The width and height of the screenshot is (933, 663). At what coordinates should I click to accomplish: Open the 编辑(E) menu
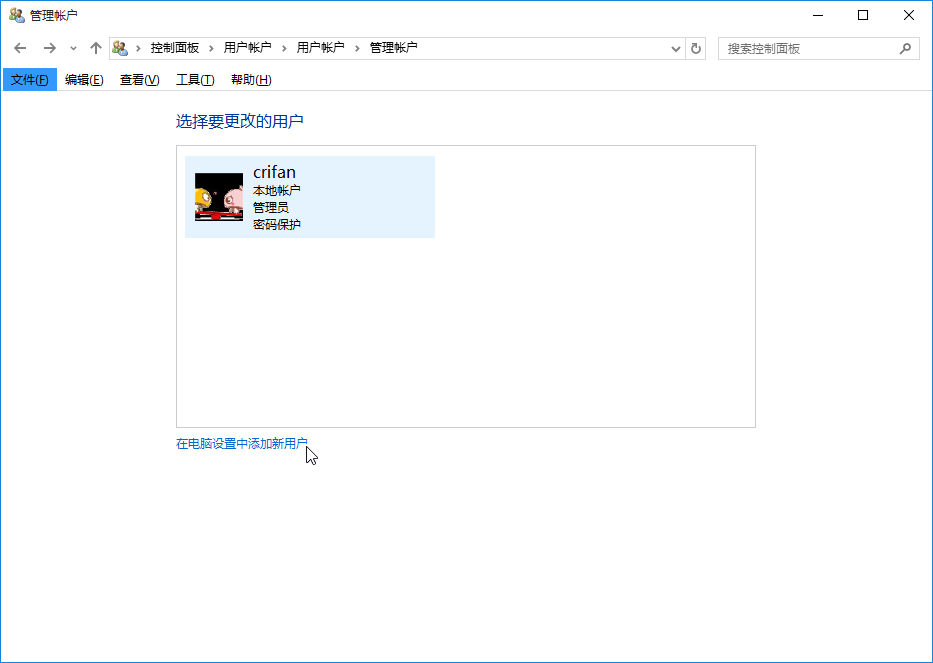point(84,80)
